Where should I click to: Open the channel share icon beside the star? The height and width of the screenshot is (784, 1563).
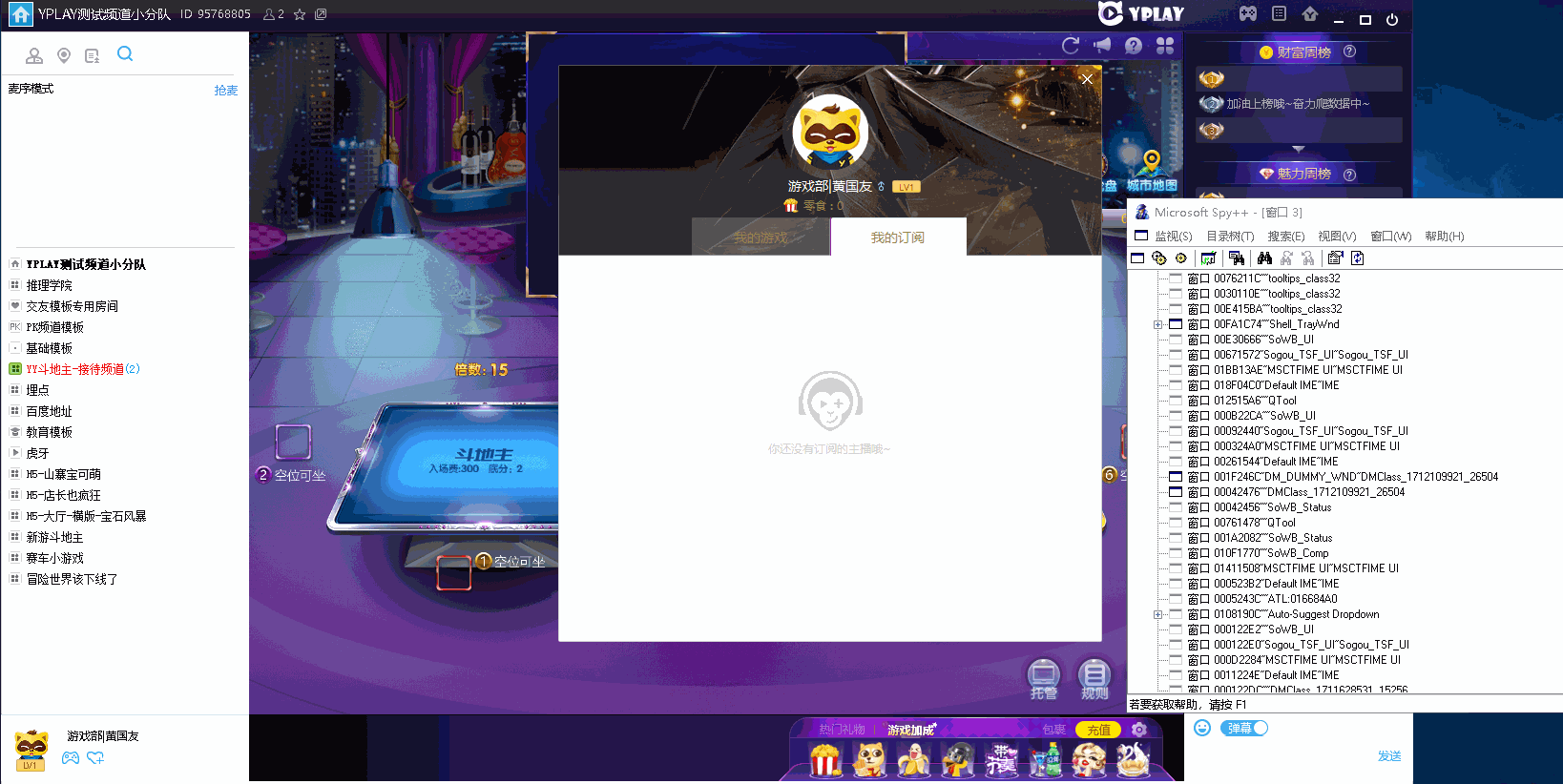click(x=321, y=14)
